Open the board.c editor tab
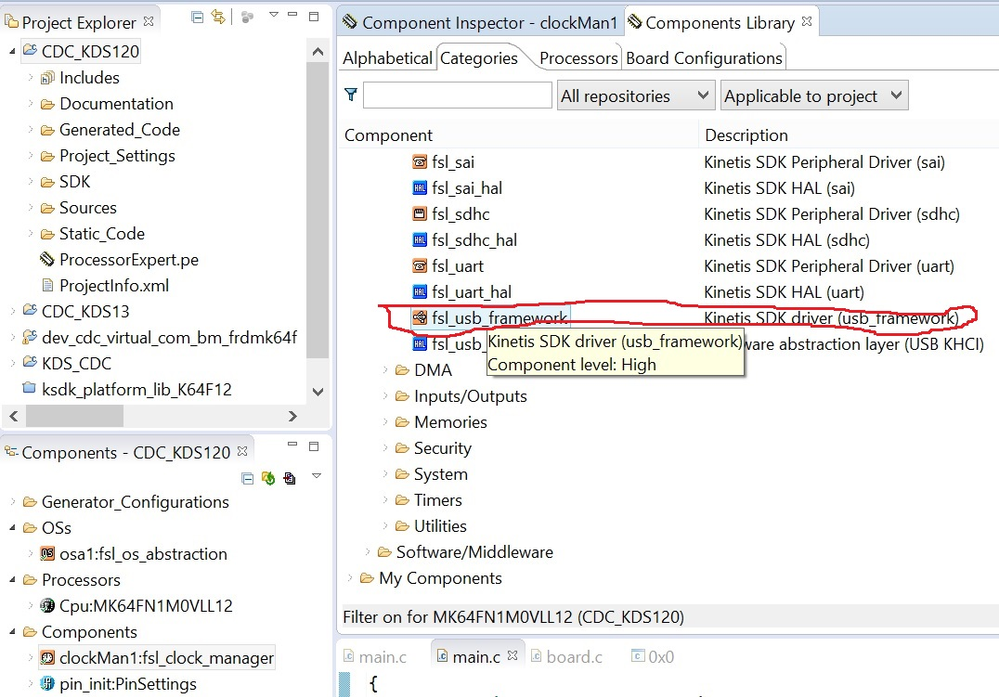 (x=566, y=657)
